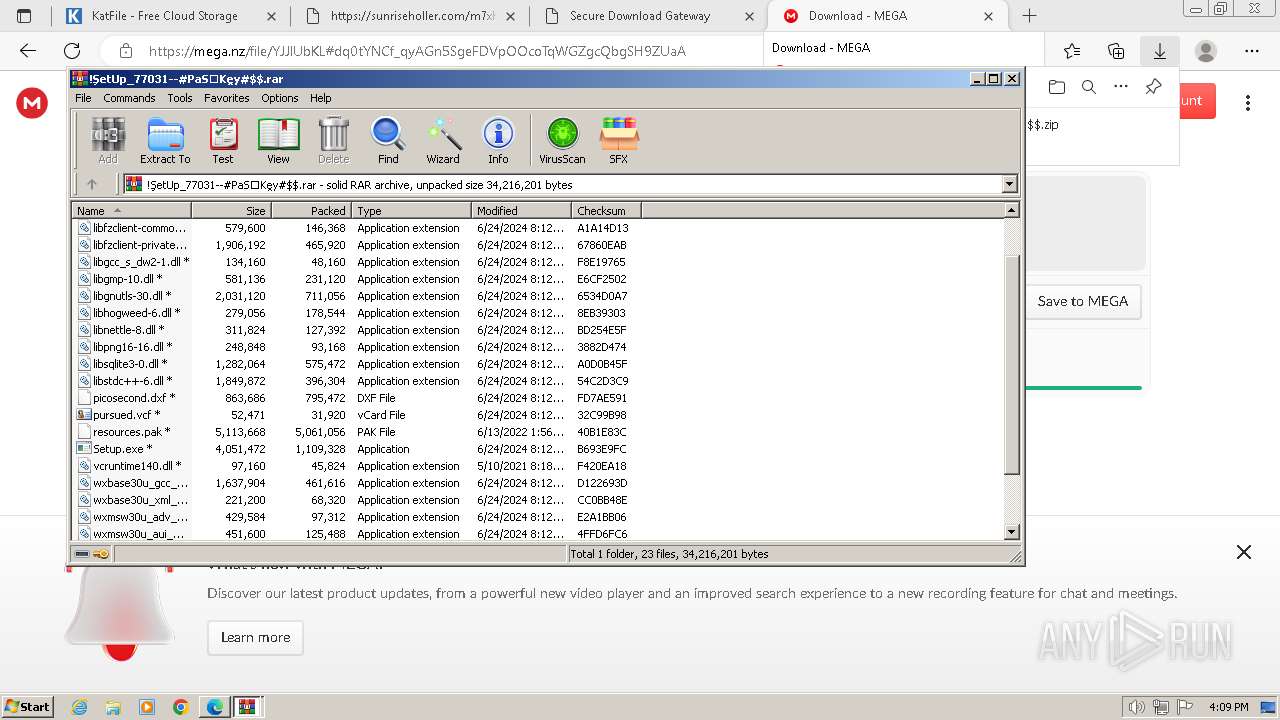
Task: Open more options in the downloads panel
Action: click(x=1121, y=87)
